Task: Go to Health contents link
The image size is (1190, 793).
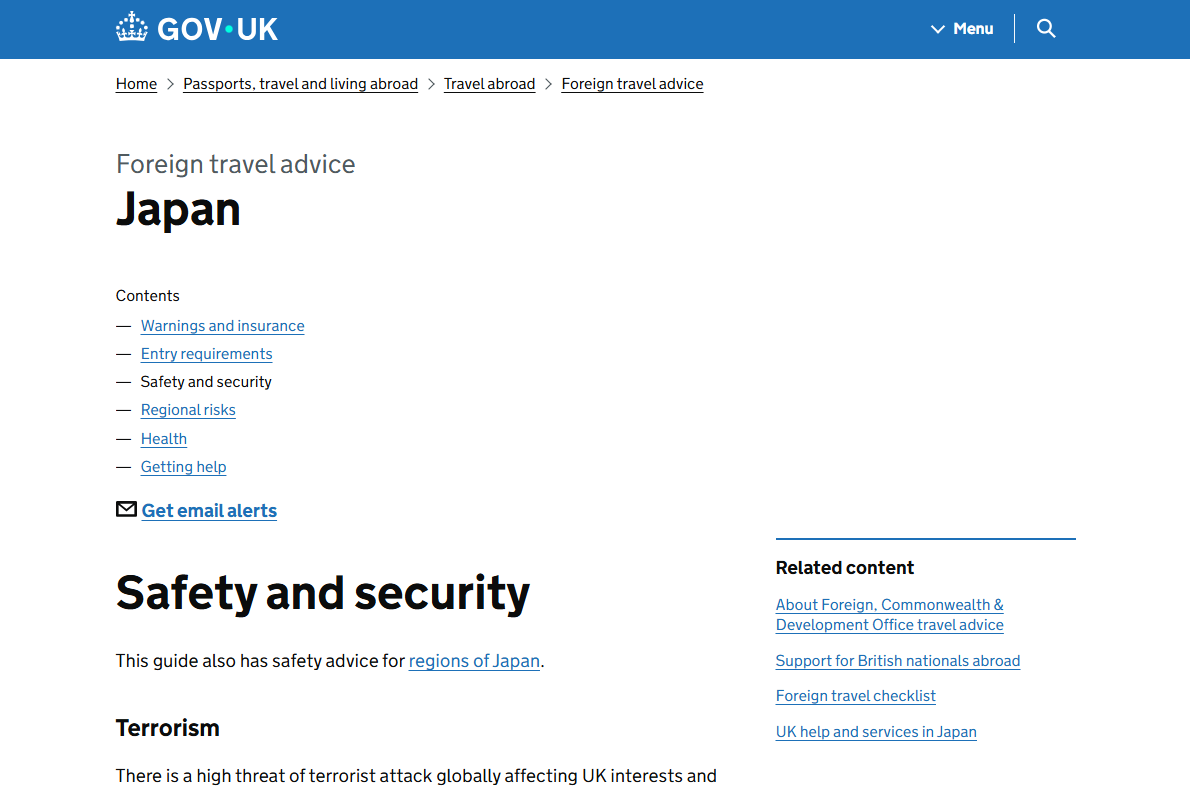Action: pos(164,439)
